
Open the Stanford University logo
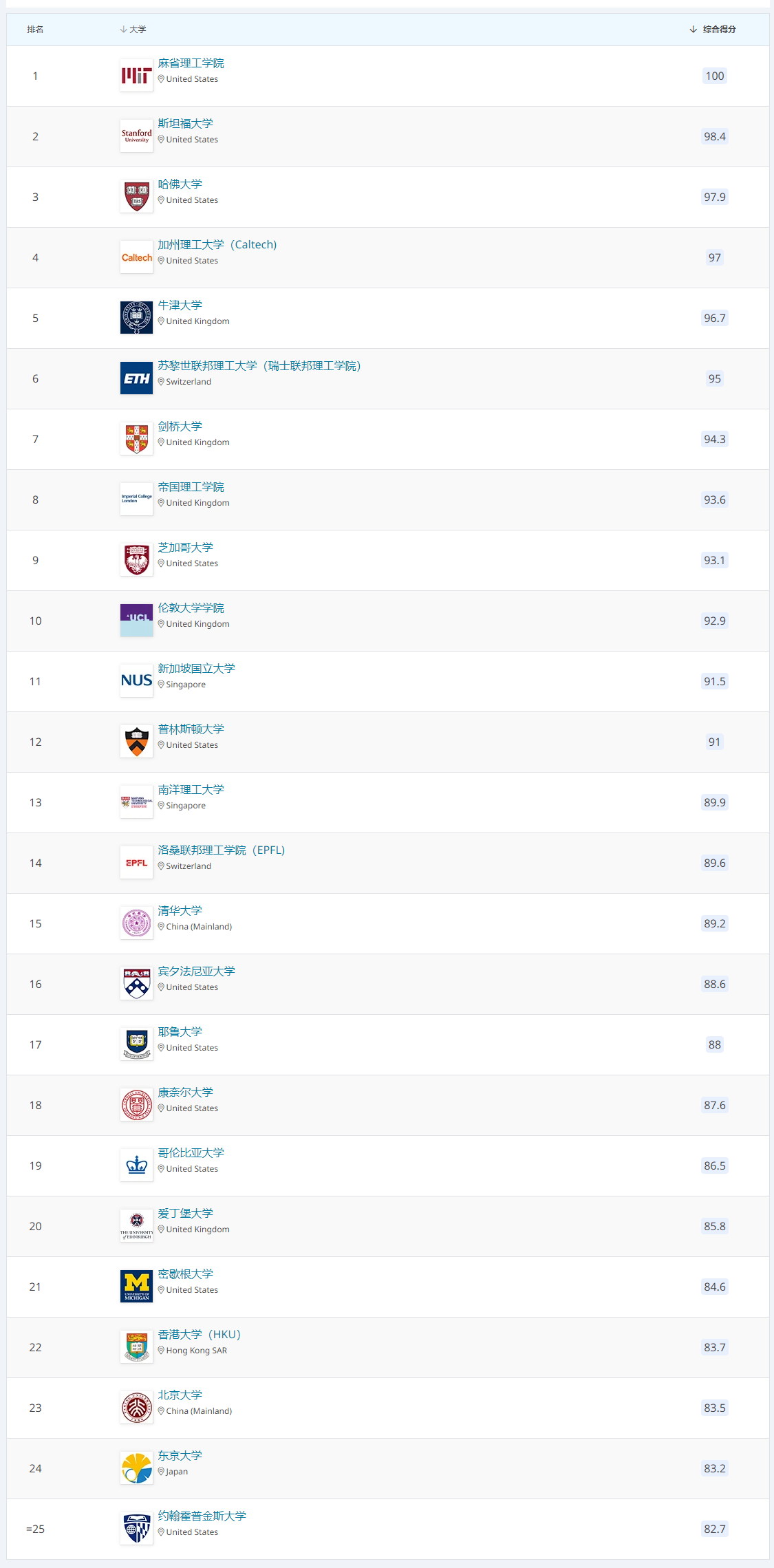tap(136, 136)
